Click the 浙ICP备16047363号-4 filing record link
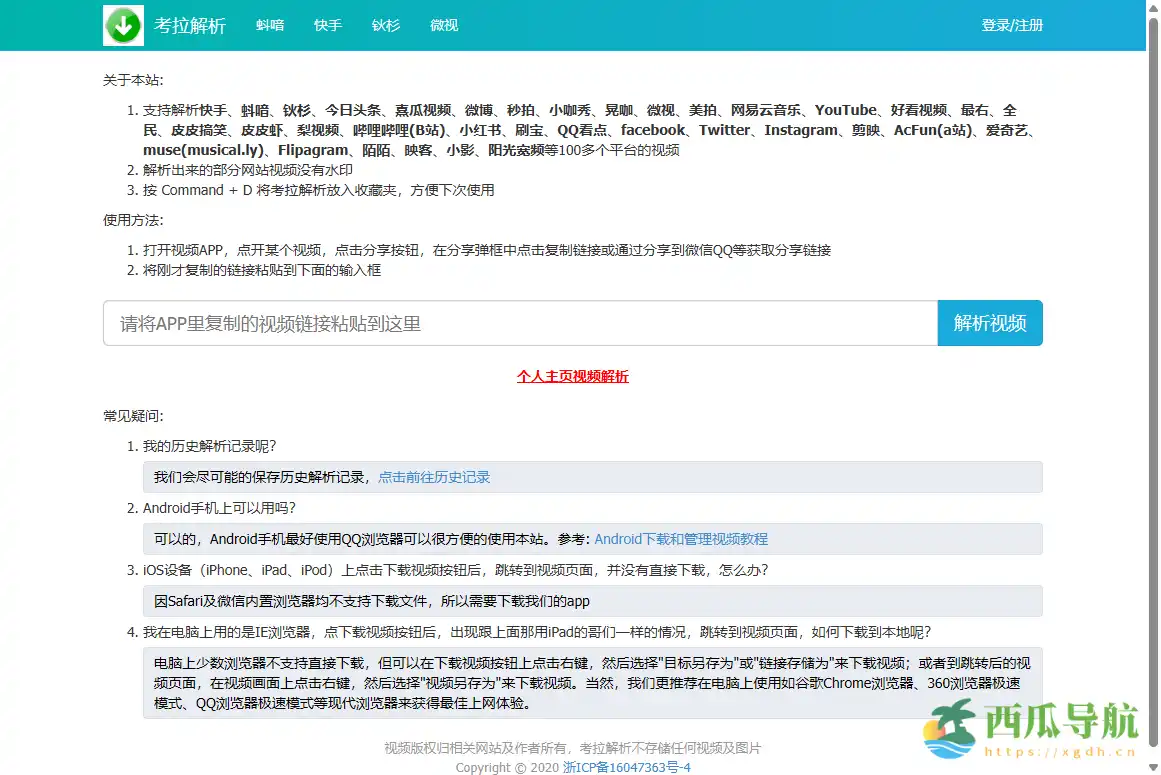This screenshot has width=1161, height=775. click(628, 767)
